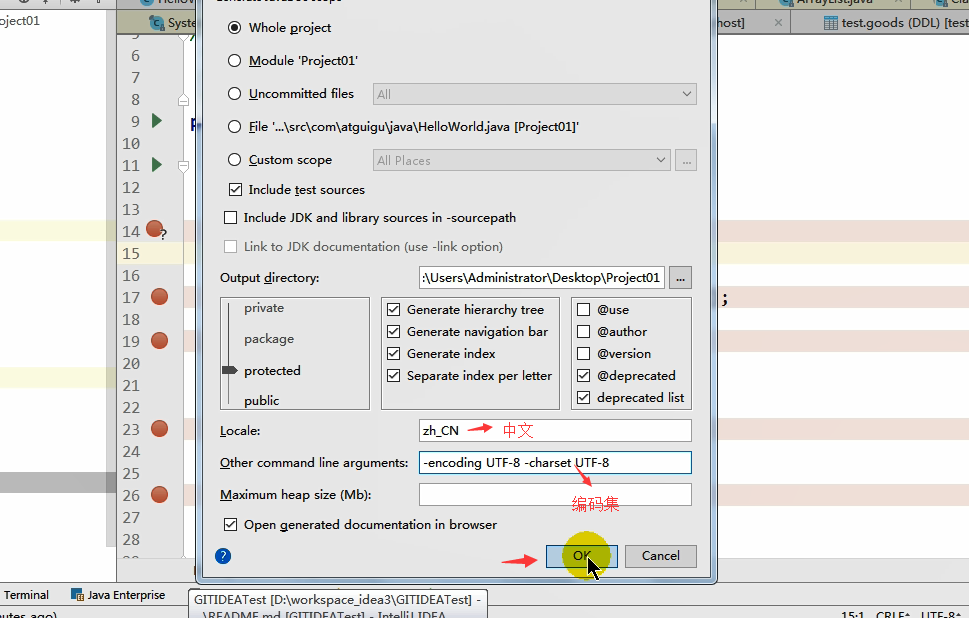Remove the breakpoint on line 23
The image size is (969, 618).
[x=159, y=429]
